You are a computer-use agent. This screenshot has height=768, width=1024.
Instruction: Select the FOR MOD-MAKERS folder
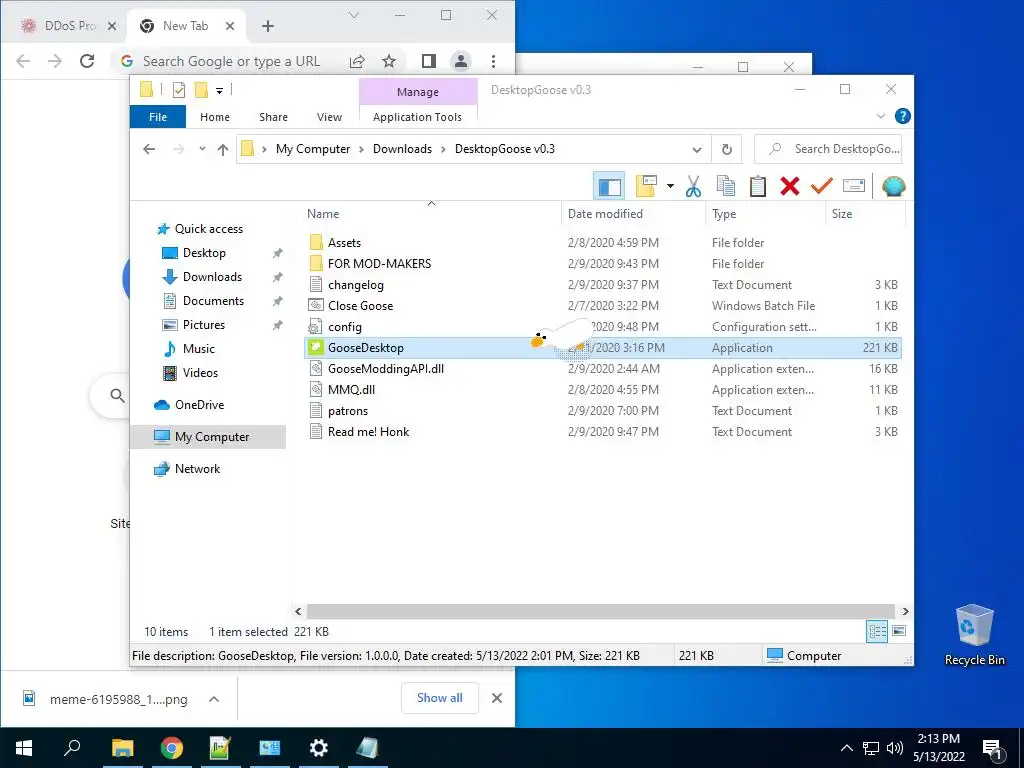pos(379,264)
